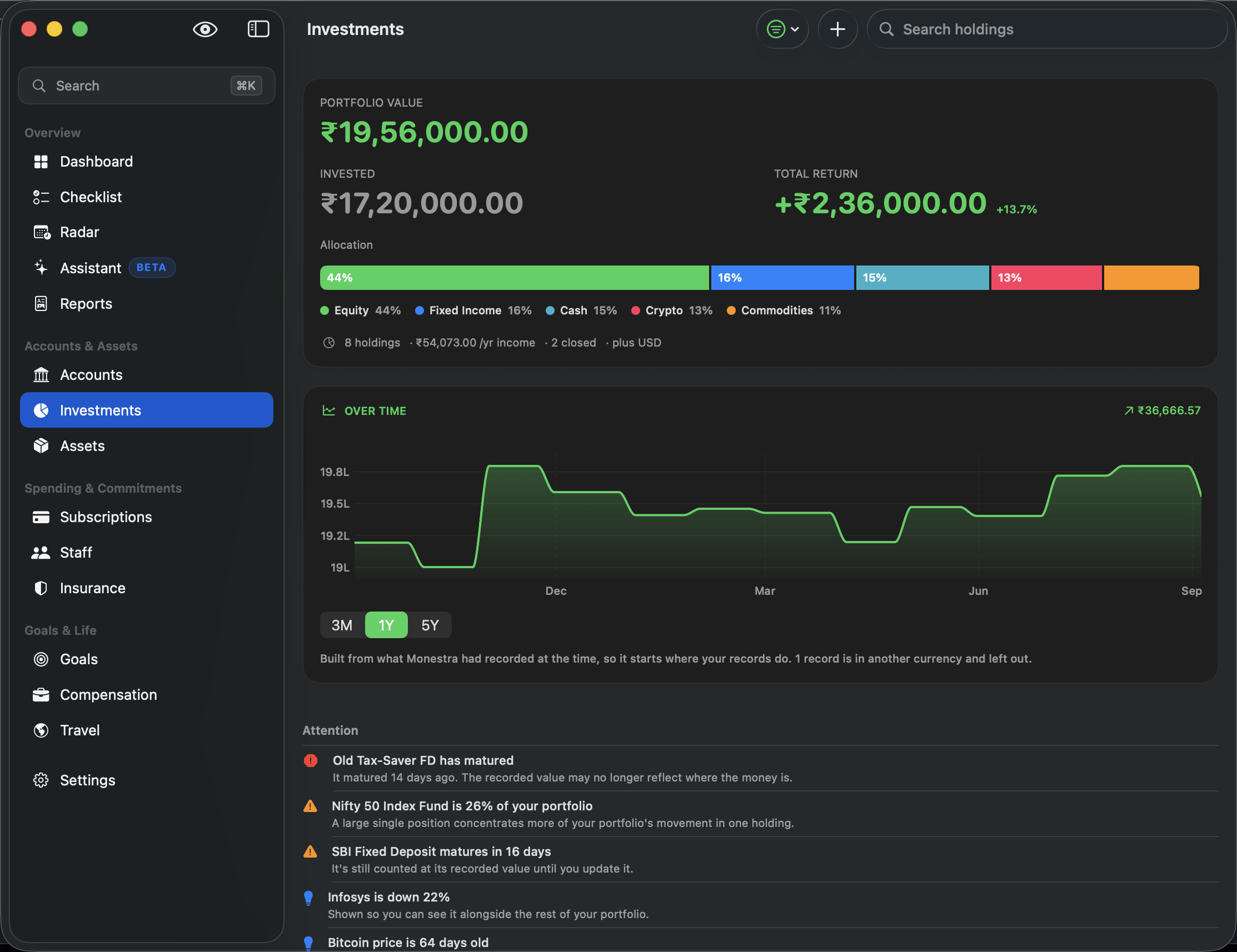Click the red Crypto 13% bar segment
1237x952 pixels.
[x=1046, y=277]
